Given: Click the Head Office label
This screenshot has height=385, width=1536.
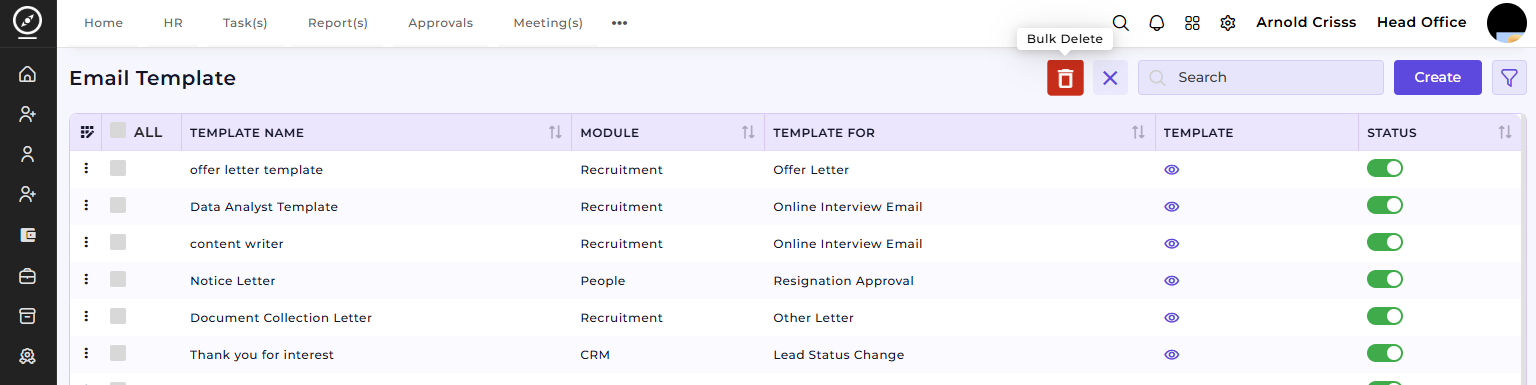Looking at the screenshot, I should (x=1421, y=22).
